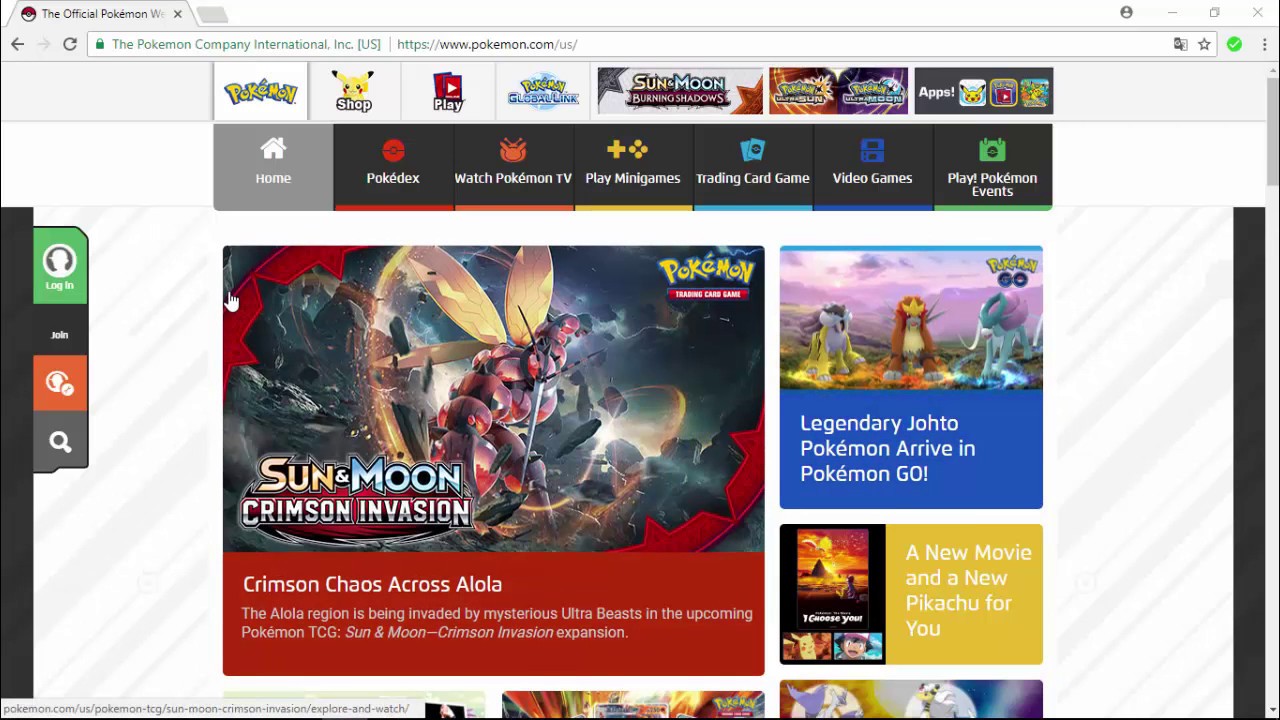Open Pokémon Global Link
The width and height of the screenshot is (1280, 720).
(543, 91)
